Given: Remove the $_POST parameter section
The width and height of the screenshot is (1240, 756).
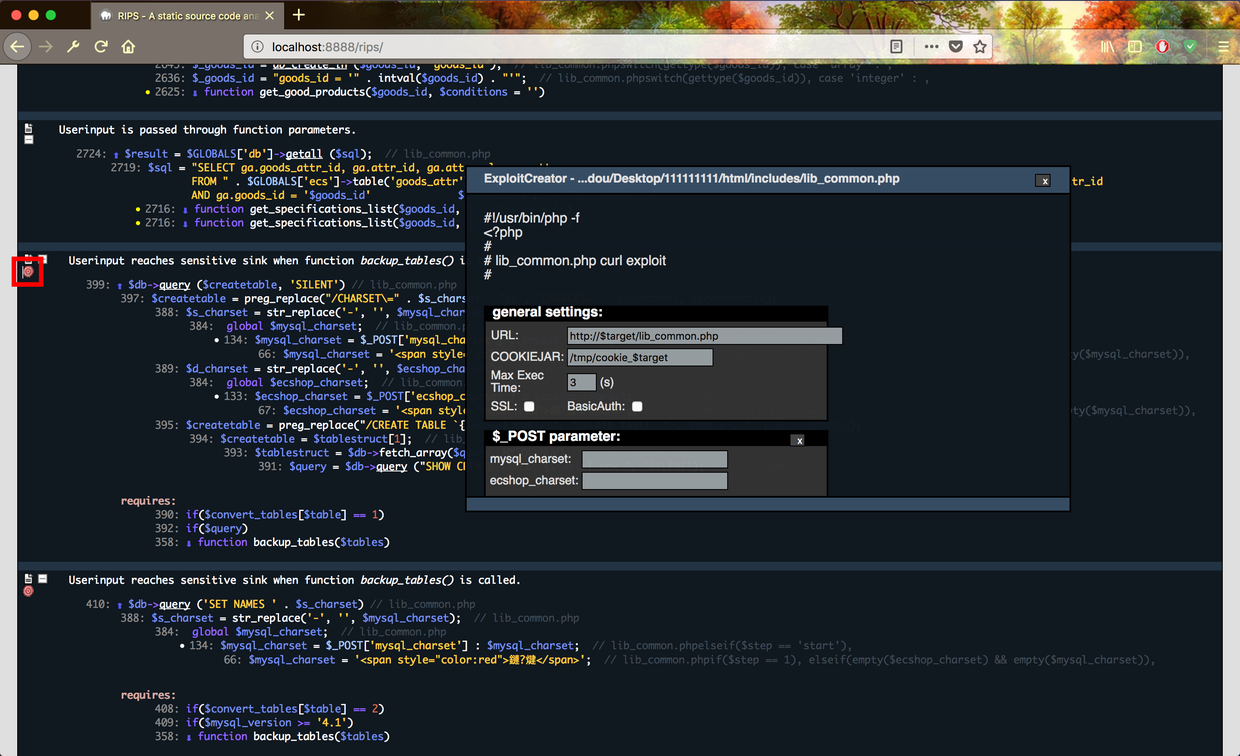Looking at the screenshot, I should point(799,440).
